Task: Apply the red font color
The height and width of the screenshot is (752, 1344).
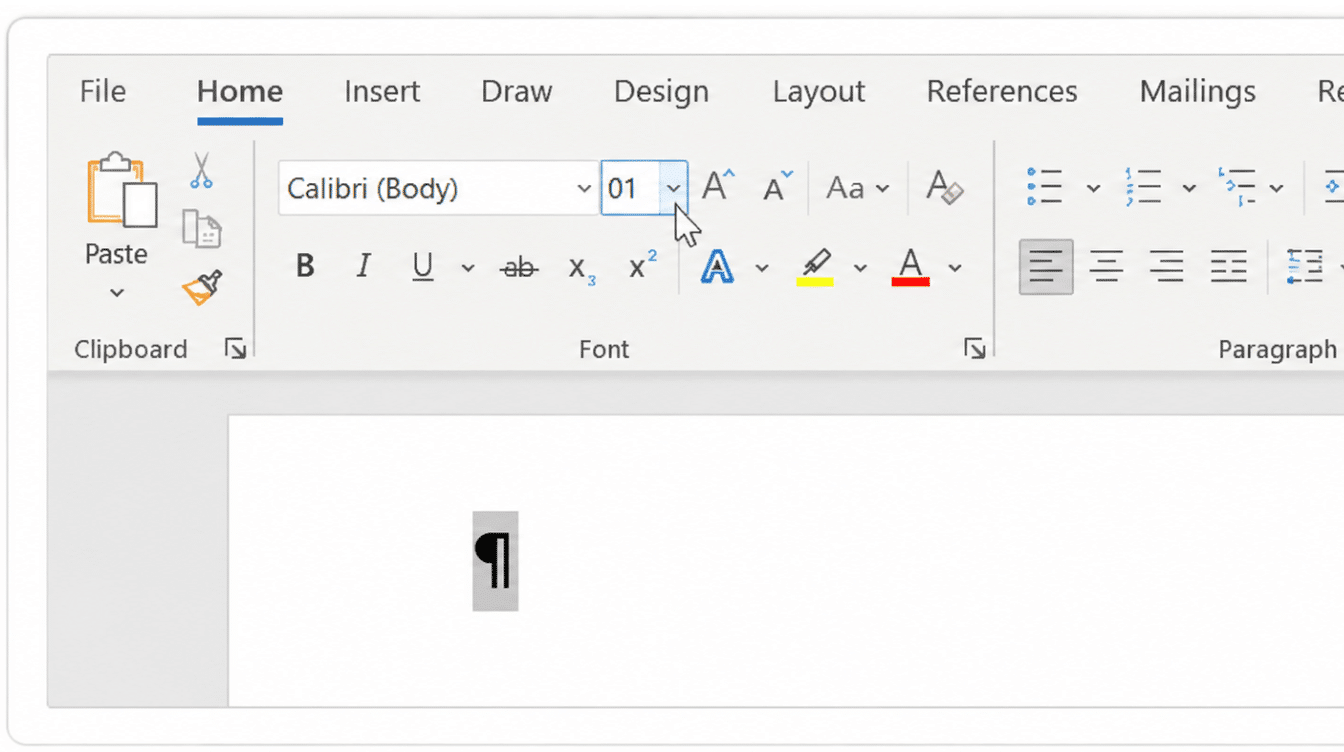Action: (x=910, y=267)
